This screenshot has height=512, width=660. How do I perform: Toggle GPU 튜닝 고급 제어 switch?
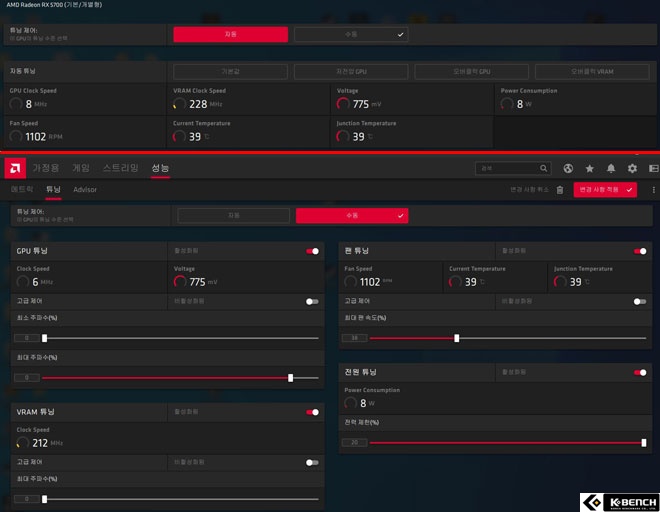(x=312, y=301)
